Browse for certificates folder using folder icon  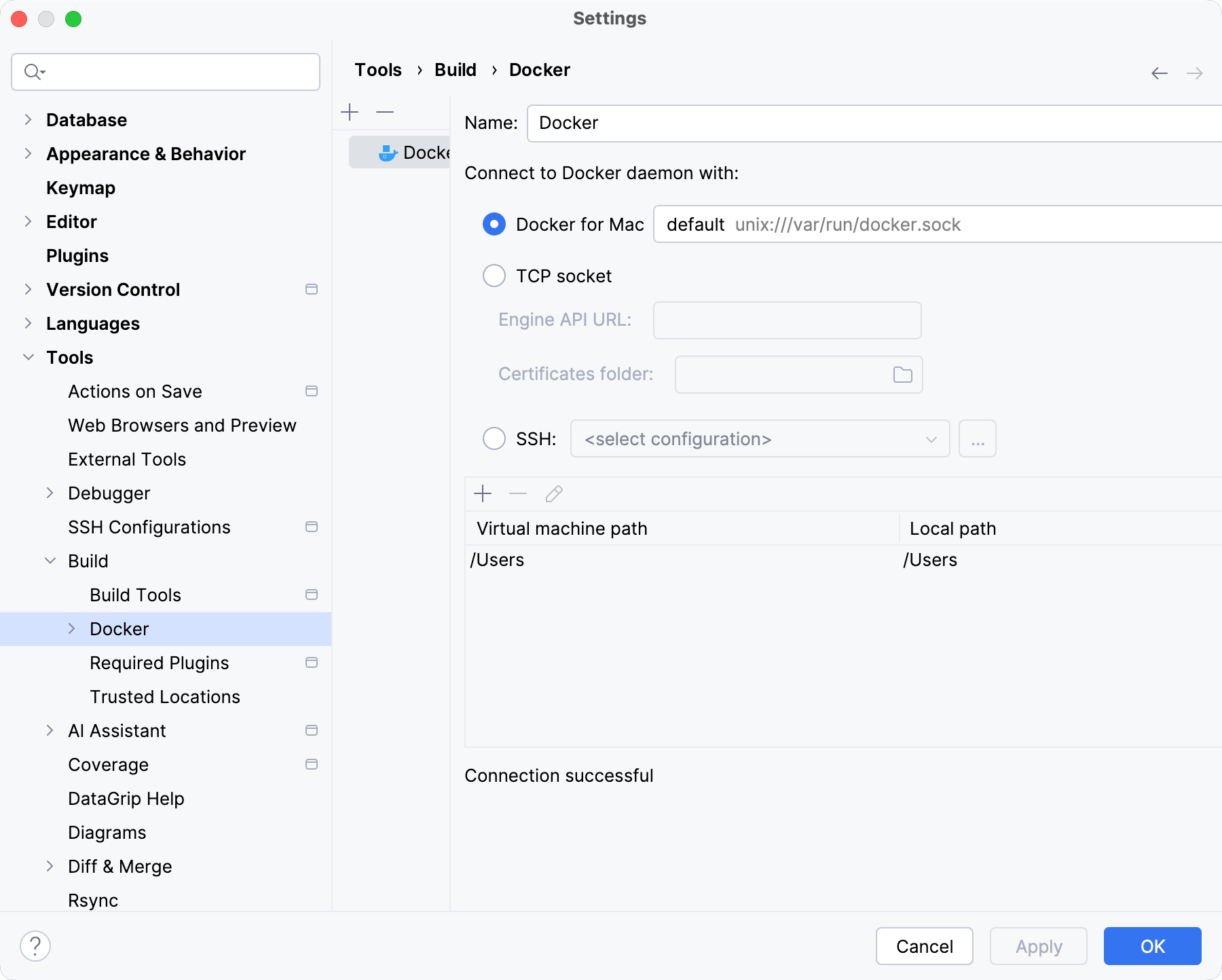click(x=902, y=374)
